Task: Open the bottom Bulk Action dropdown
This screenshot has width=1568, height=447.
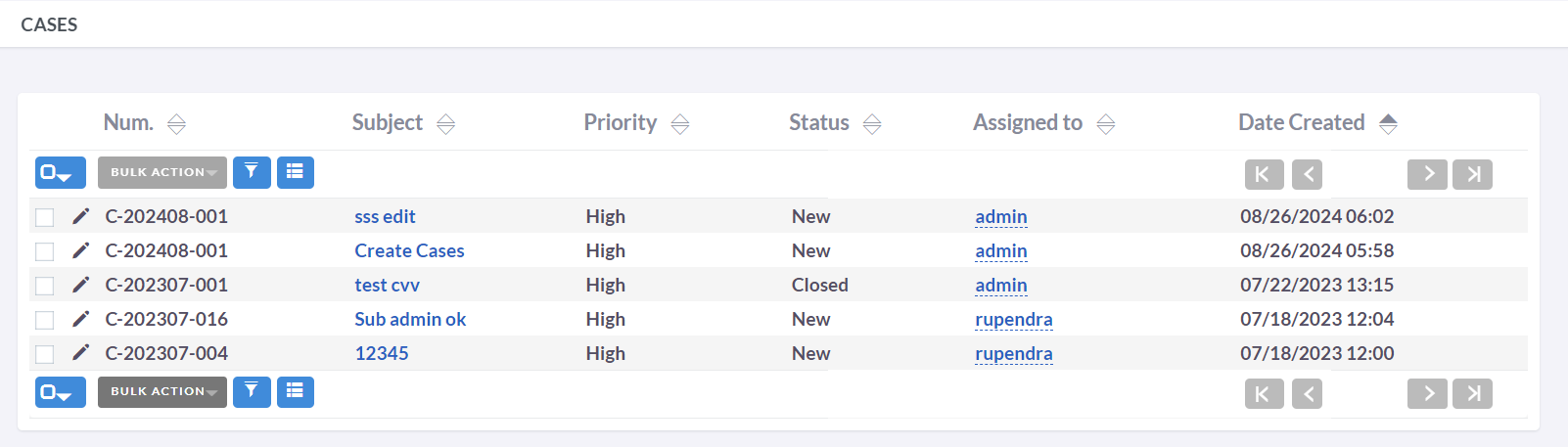Action: [162, 391]
